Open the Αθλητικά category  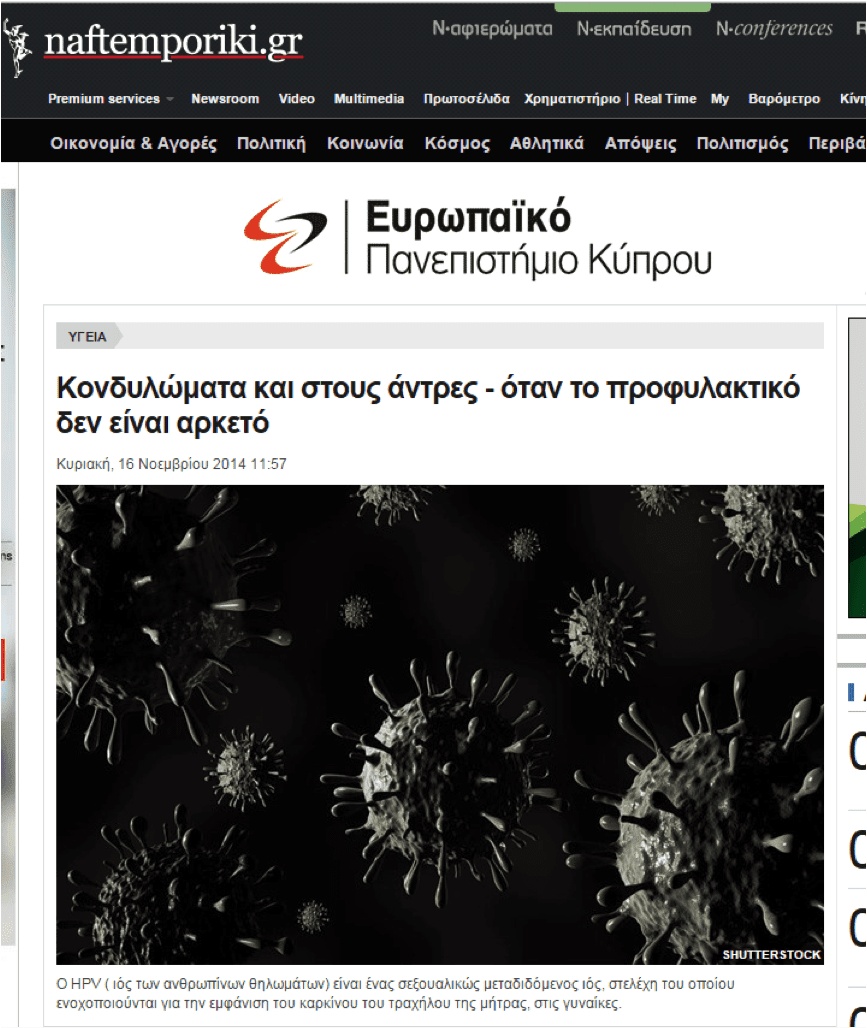(x=547, y=144)
